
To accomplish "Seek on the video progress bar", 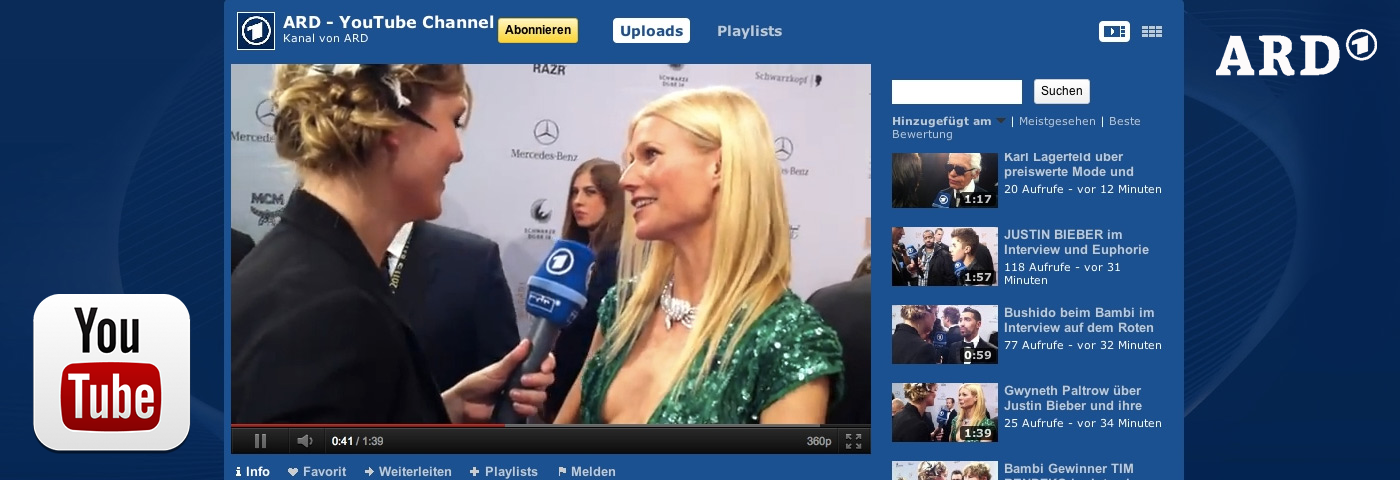I will pos(551,425).
